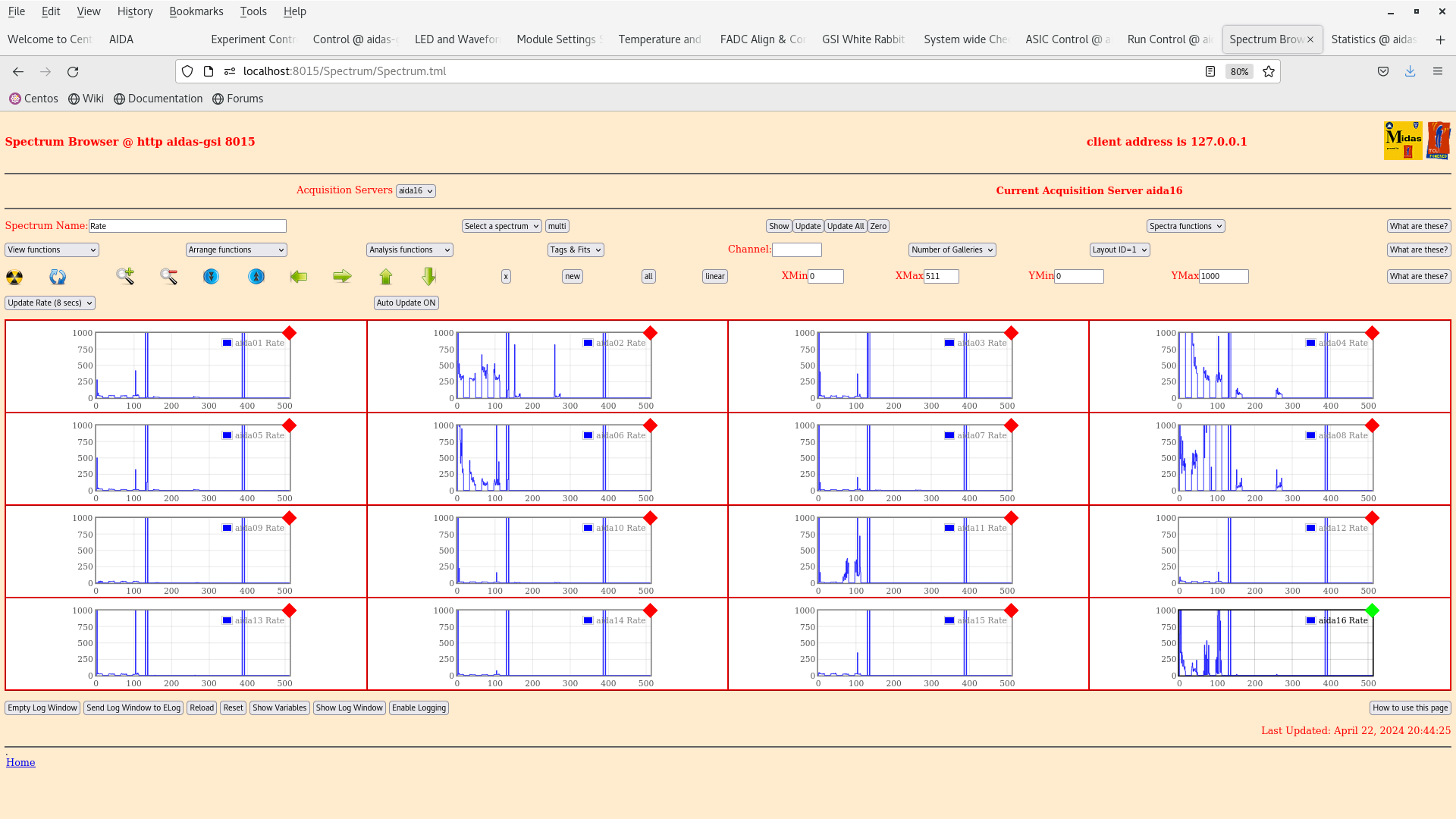Click the blue circle up-arrow icon

coord(256,277)
